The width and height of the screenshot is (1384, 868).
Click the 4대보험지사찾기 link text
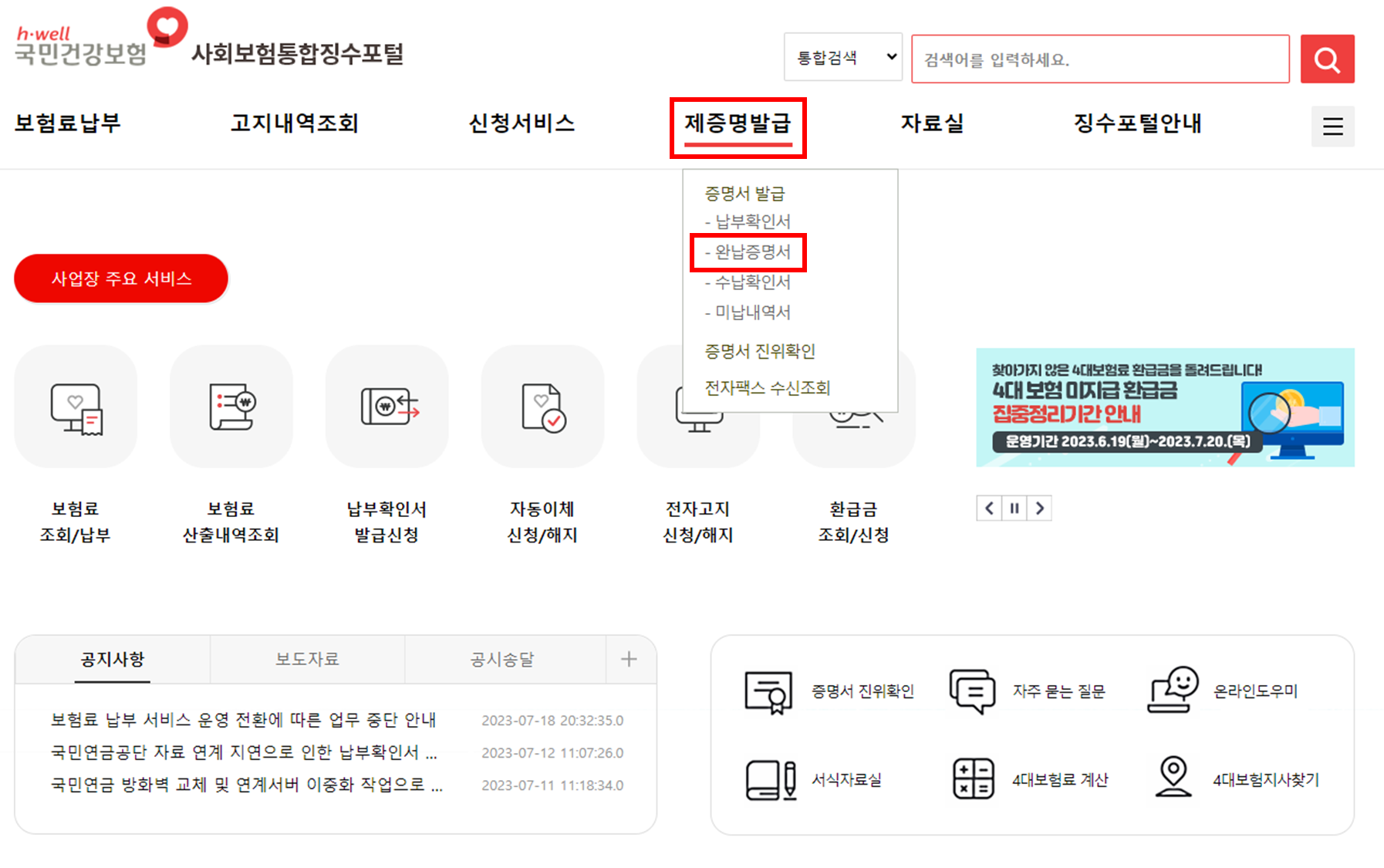[x=1266, y=780]
